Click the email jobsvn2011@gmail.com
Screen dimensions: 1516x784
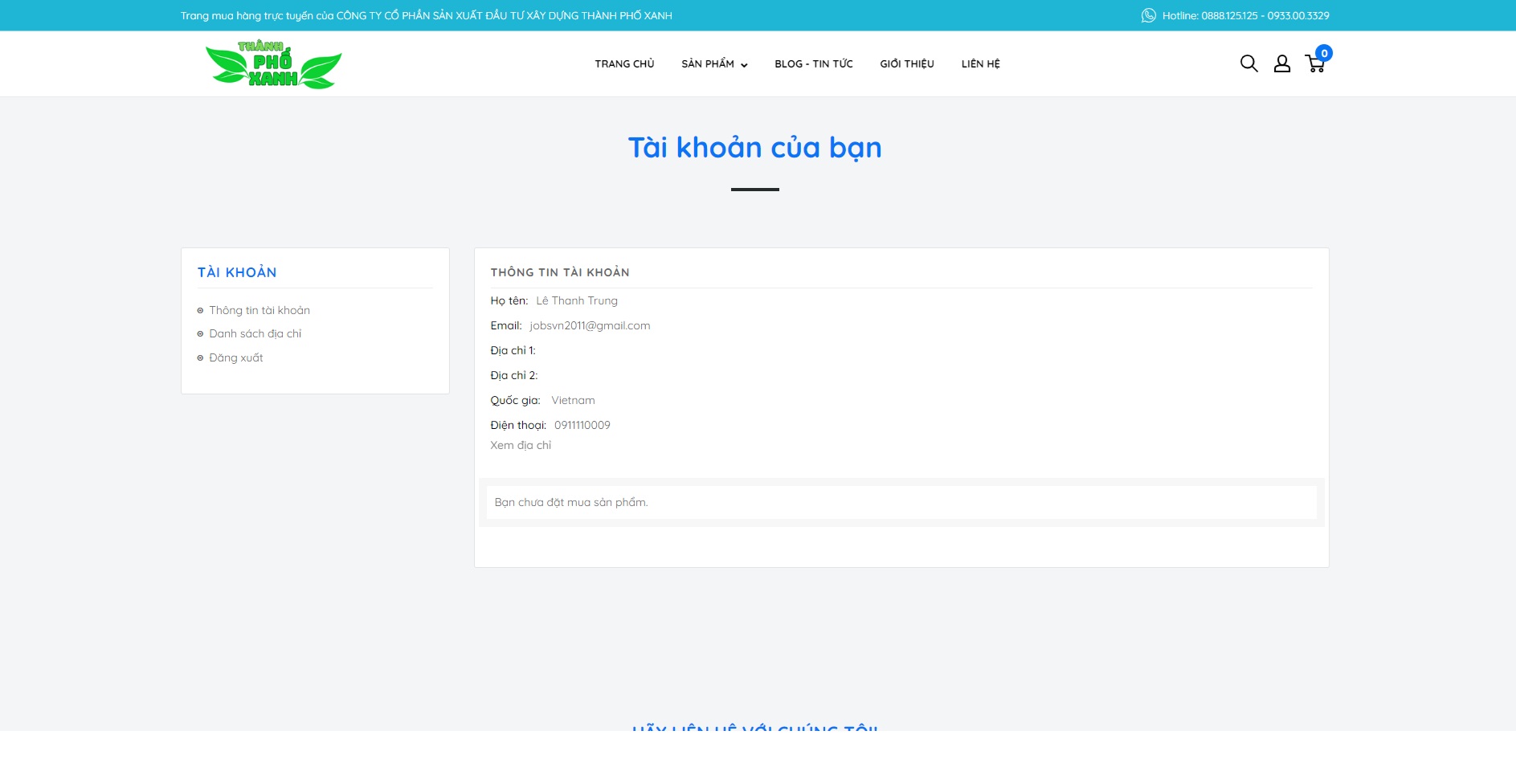coord(590,326)
